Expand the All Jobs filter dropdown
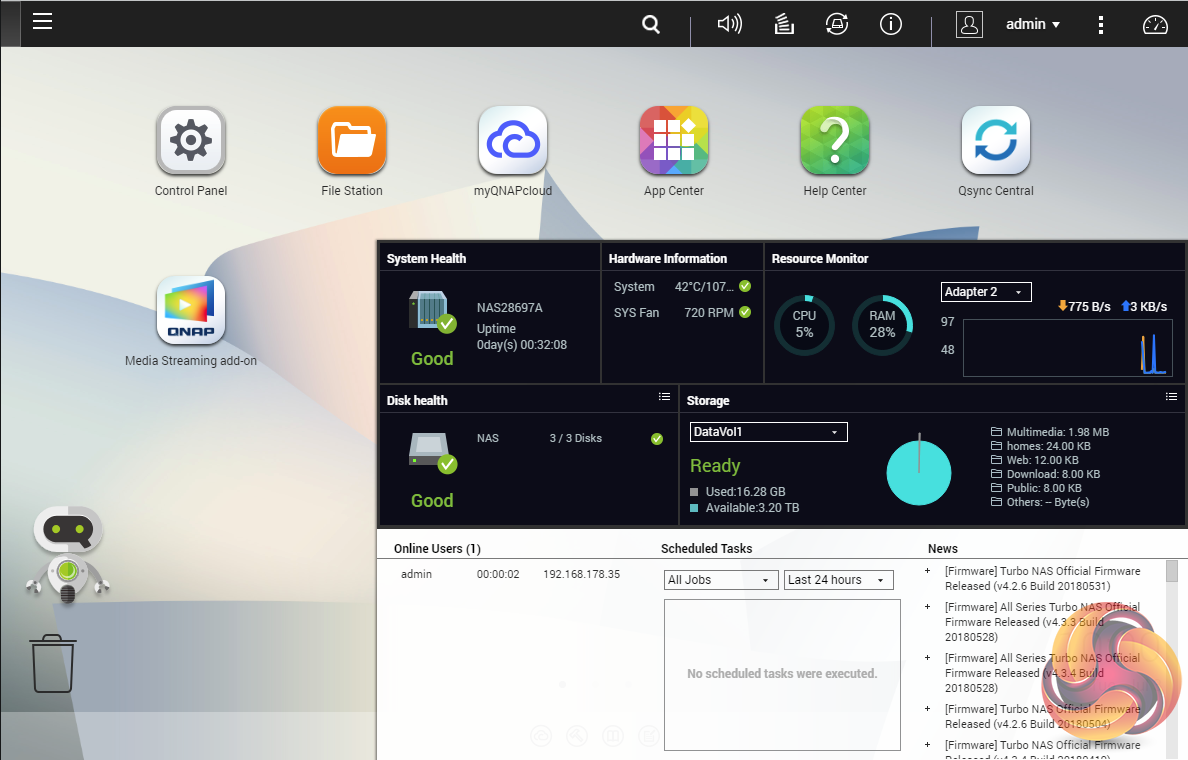The image size is (1188, 760). click(x=721, y=580)
